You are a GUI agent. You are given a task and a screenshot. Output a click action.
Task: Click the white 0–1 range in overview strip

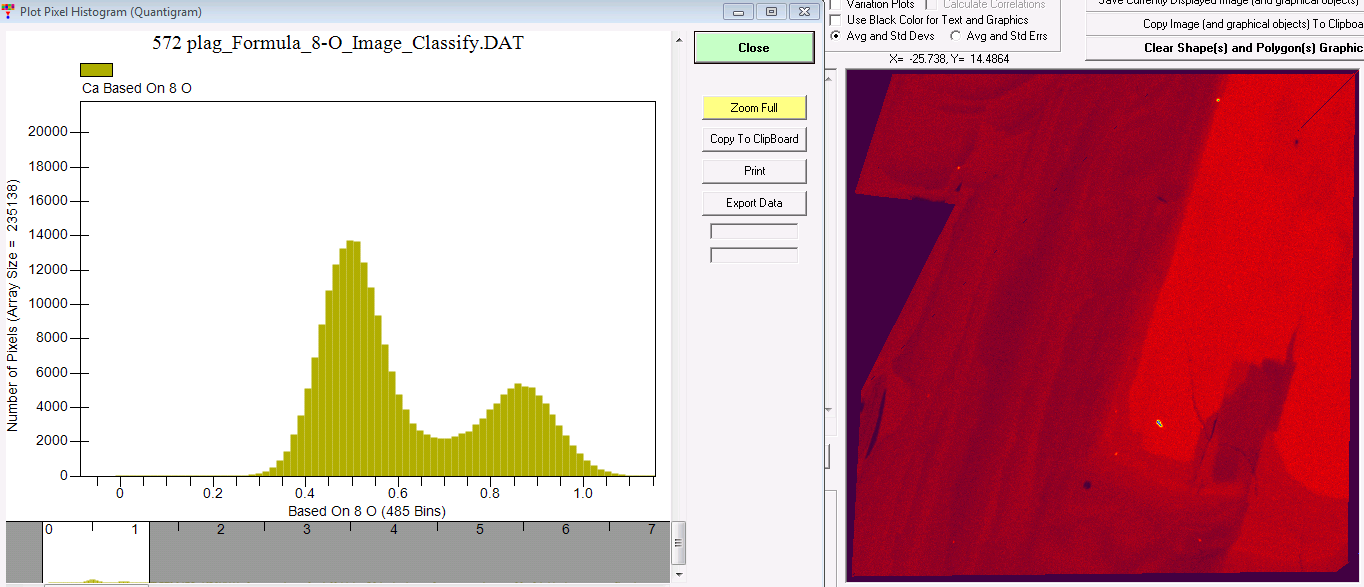pyautogui.click(x=96, y=551)
